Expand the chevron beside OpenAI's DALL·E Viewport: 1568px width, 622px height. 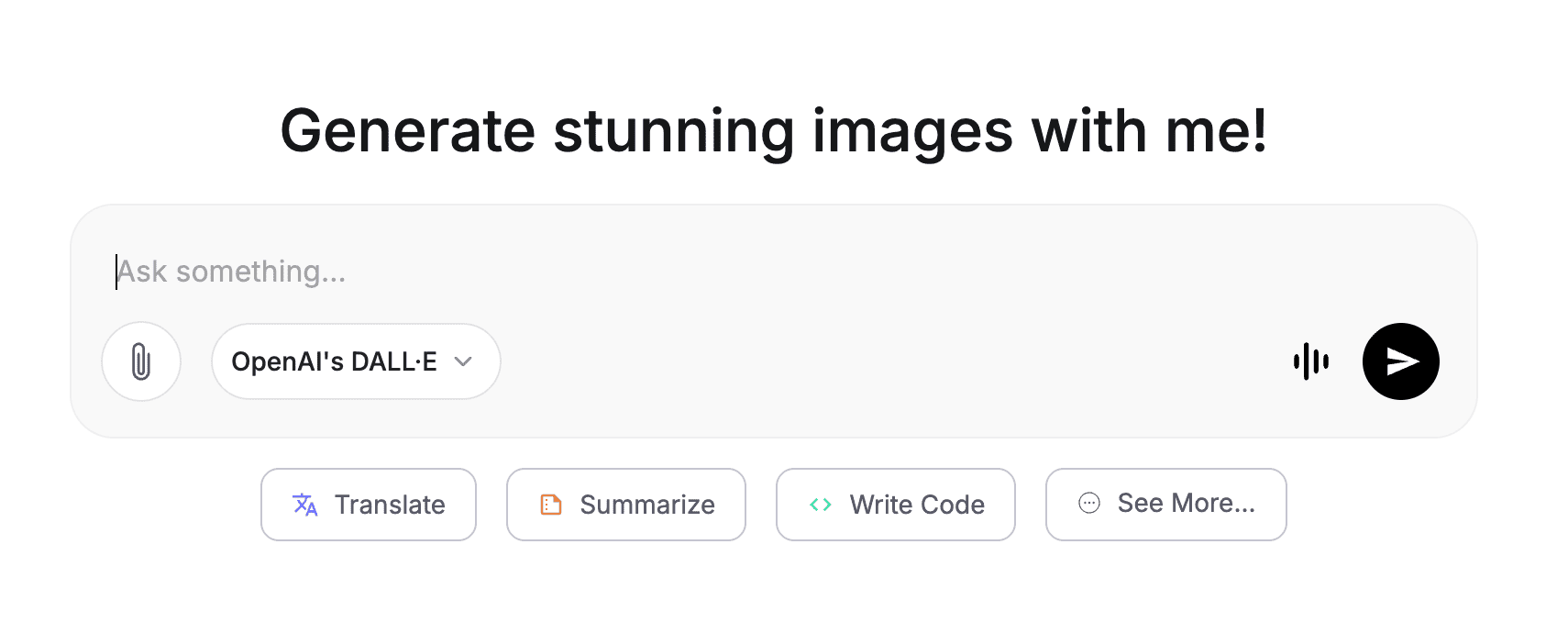[464, 361]
